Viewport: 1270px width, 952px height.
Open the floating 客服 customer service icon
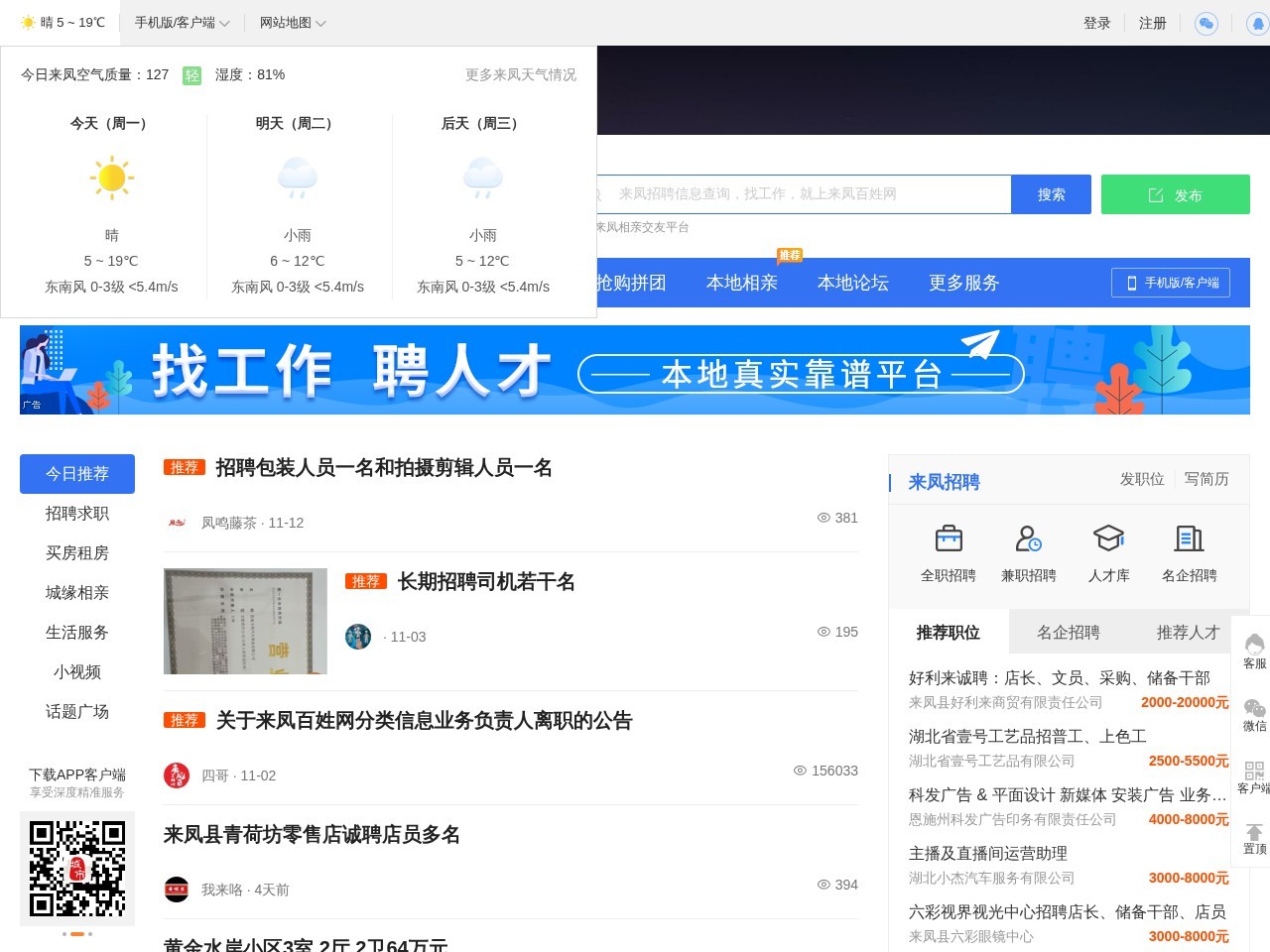tap(1252, 650)
